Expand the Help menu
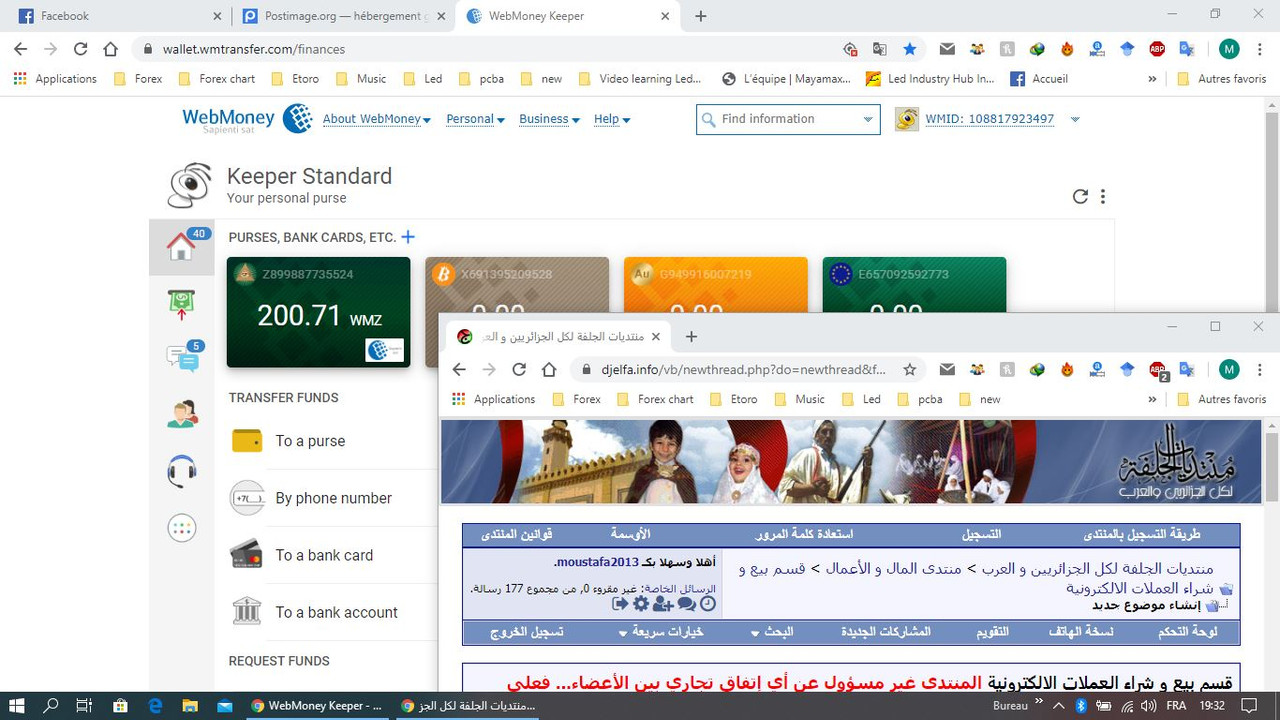This screenshot has width=1280, height=720. [612, 119]
